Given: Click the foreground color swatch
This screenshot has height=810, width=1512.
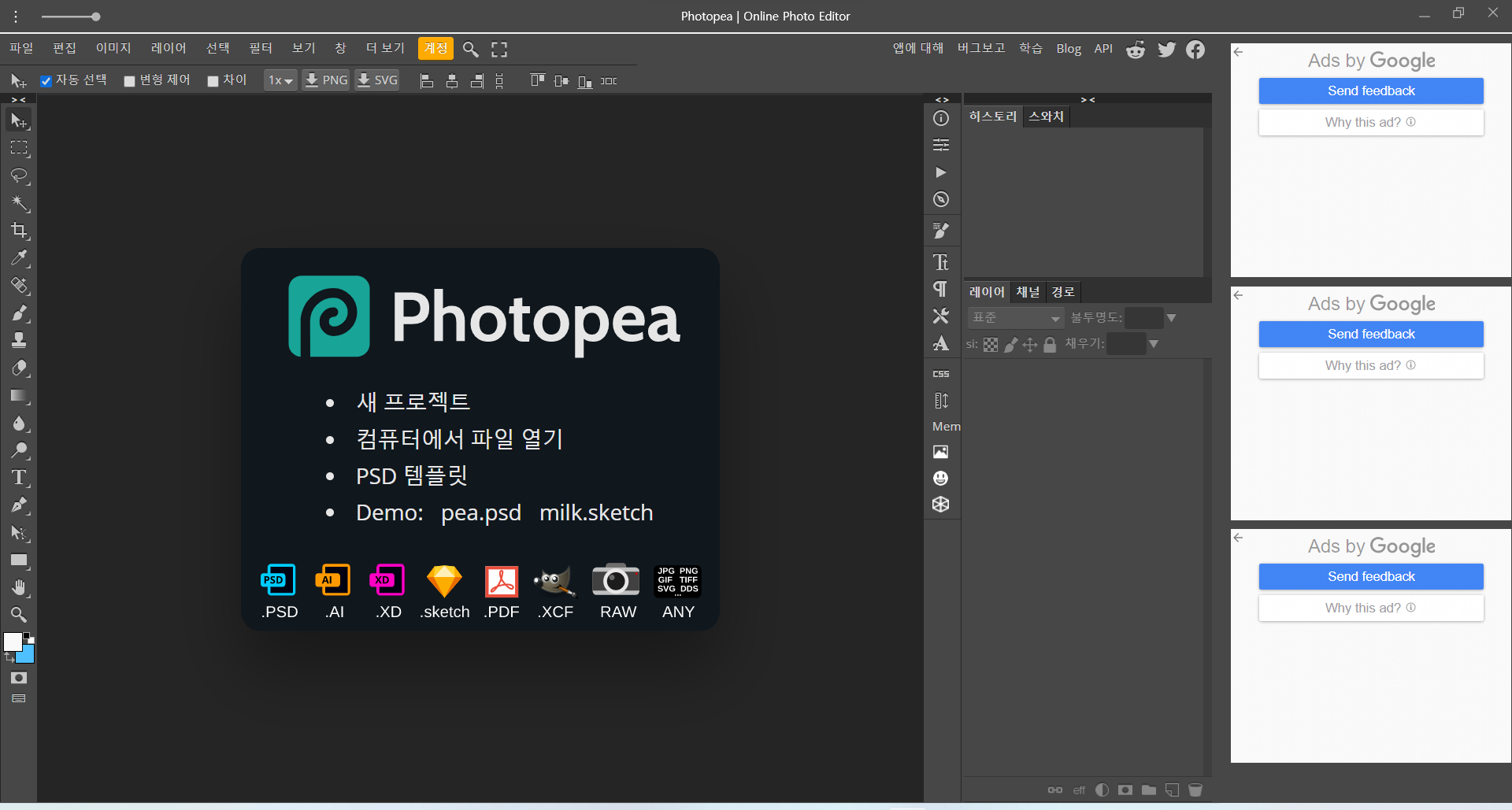Looking at the screenshot, I should coord(13,642).
